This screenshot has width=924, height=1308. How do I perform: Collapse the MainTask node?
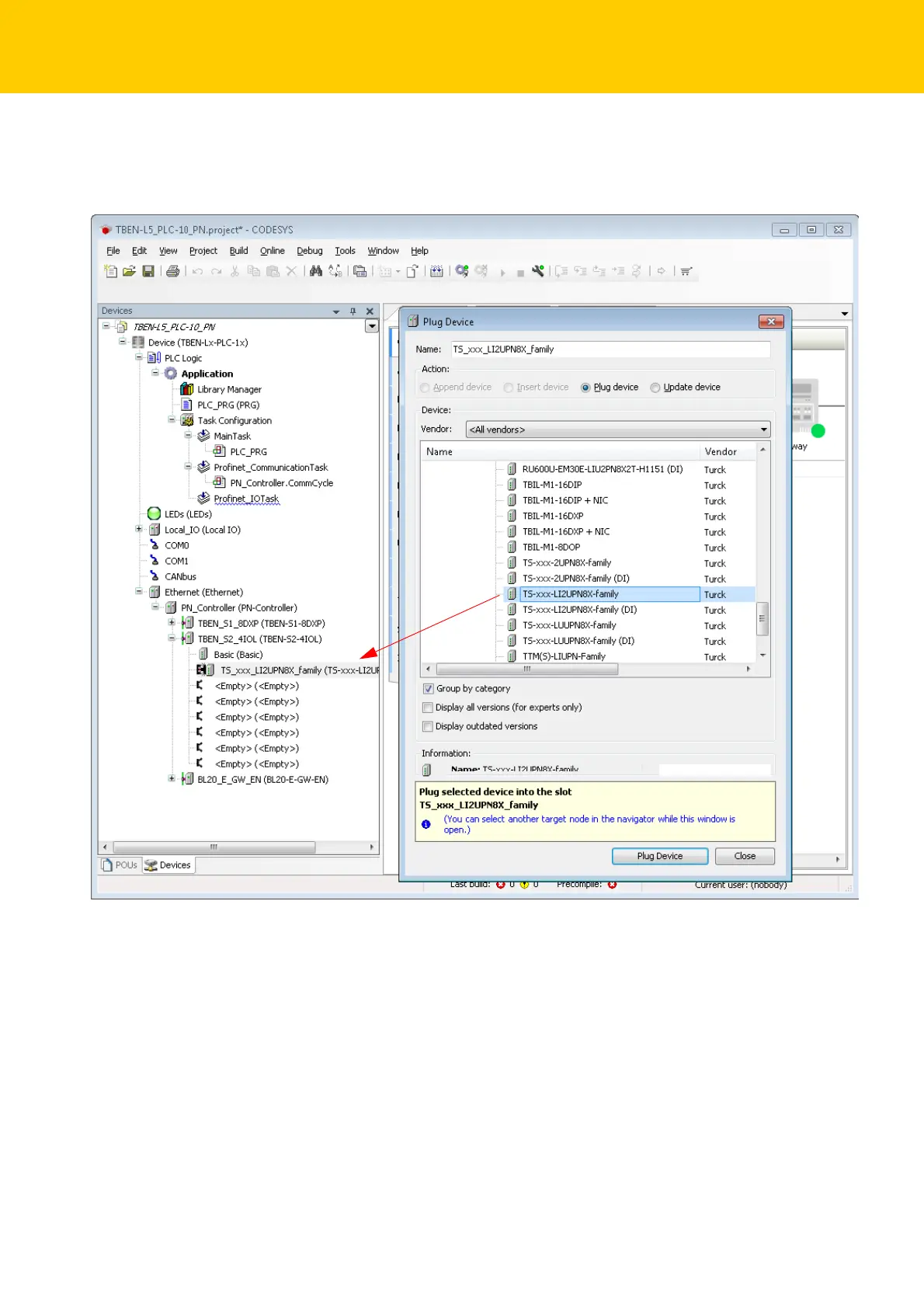pyautogui.click(x=188, y=436)
